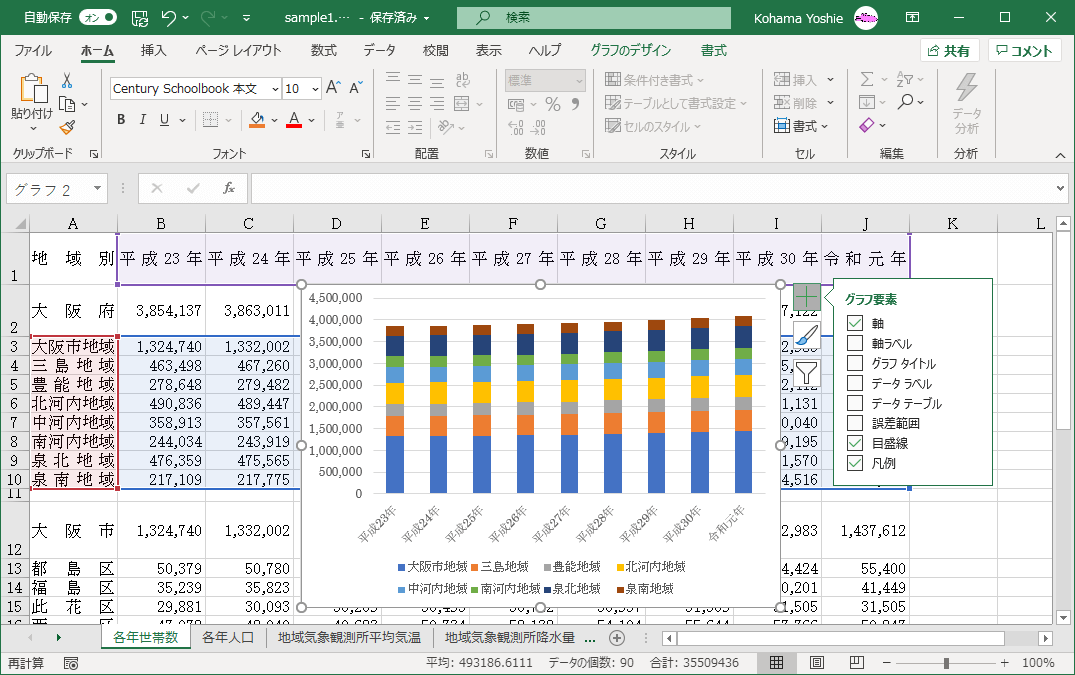This screenshot has width=1075, height=675.
Task: Uncheck the 凡例 checkbox
Action: click(x=855, y=464)
